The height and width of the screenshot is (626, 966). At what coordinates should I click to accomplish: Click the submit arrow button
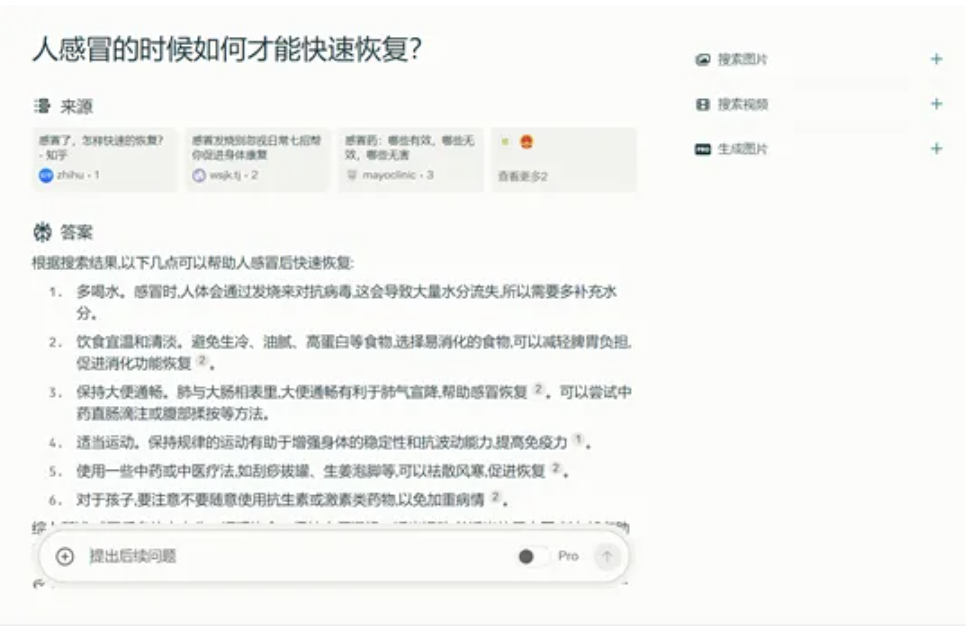(x=607, y=556)
